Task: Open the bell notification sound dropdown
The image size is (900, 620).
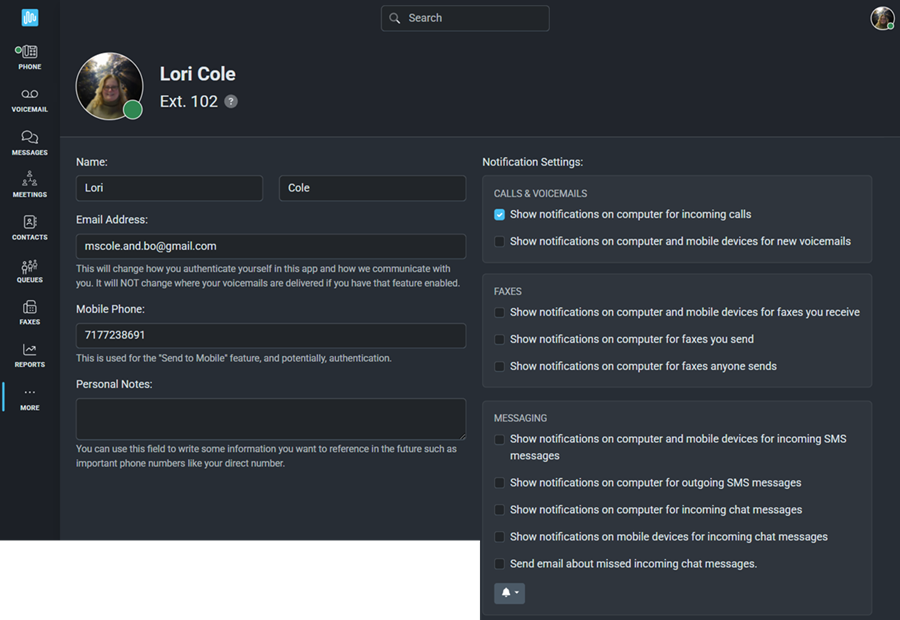Action: (509, 593)
